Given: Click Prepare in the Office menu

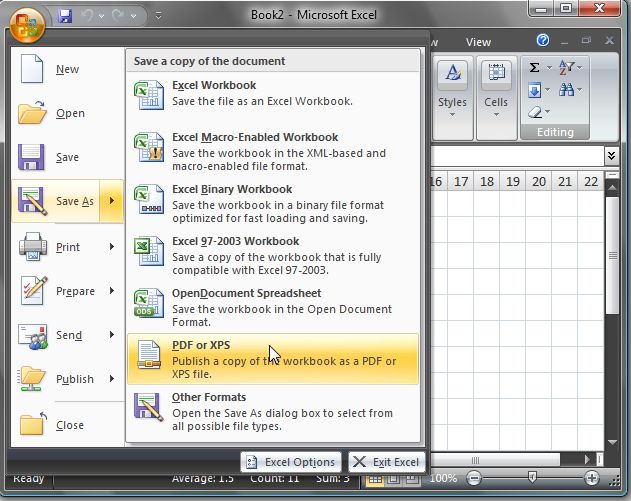Looking at the screenshot, I should click(x=67, y=291).
